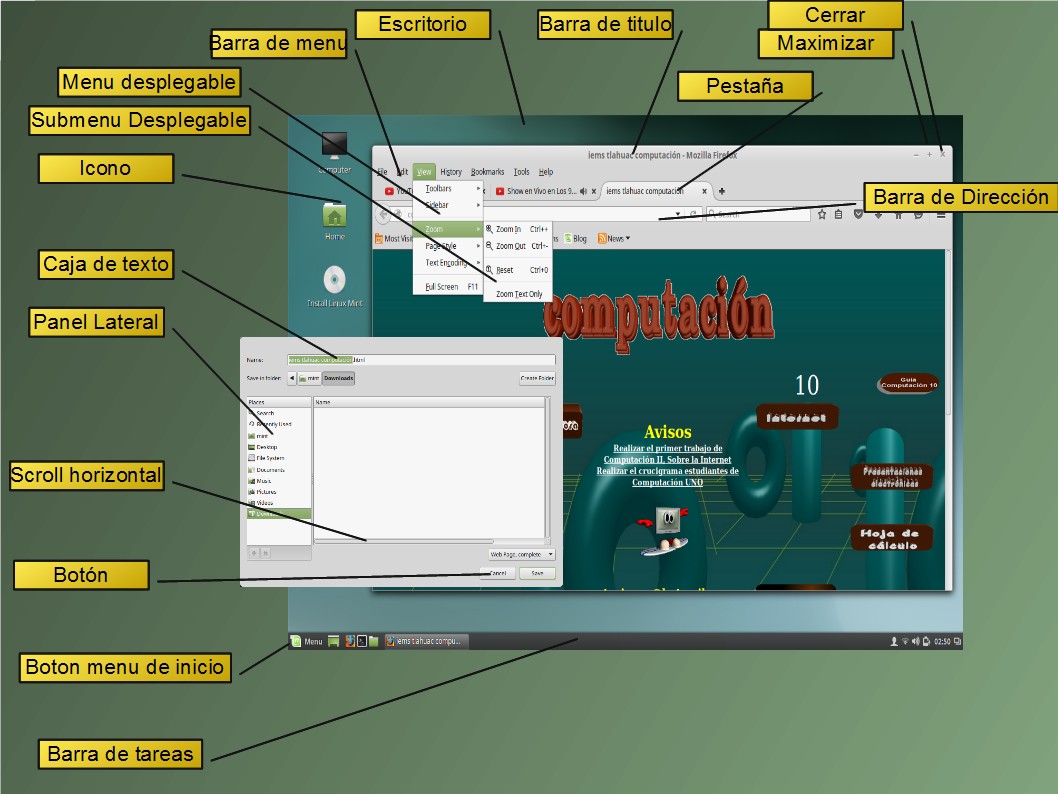
Task: Click the Name text field in save dialog
Action: pos(420,360)
